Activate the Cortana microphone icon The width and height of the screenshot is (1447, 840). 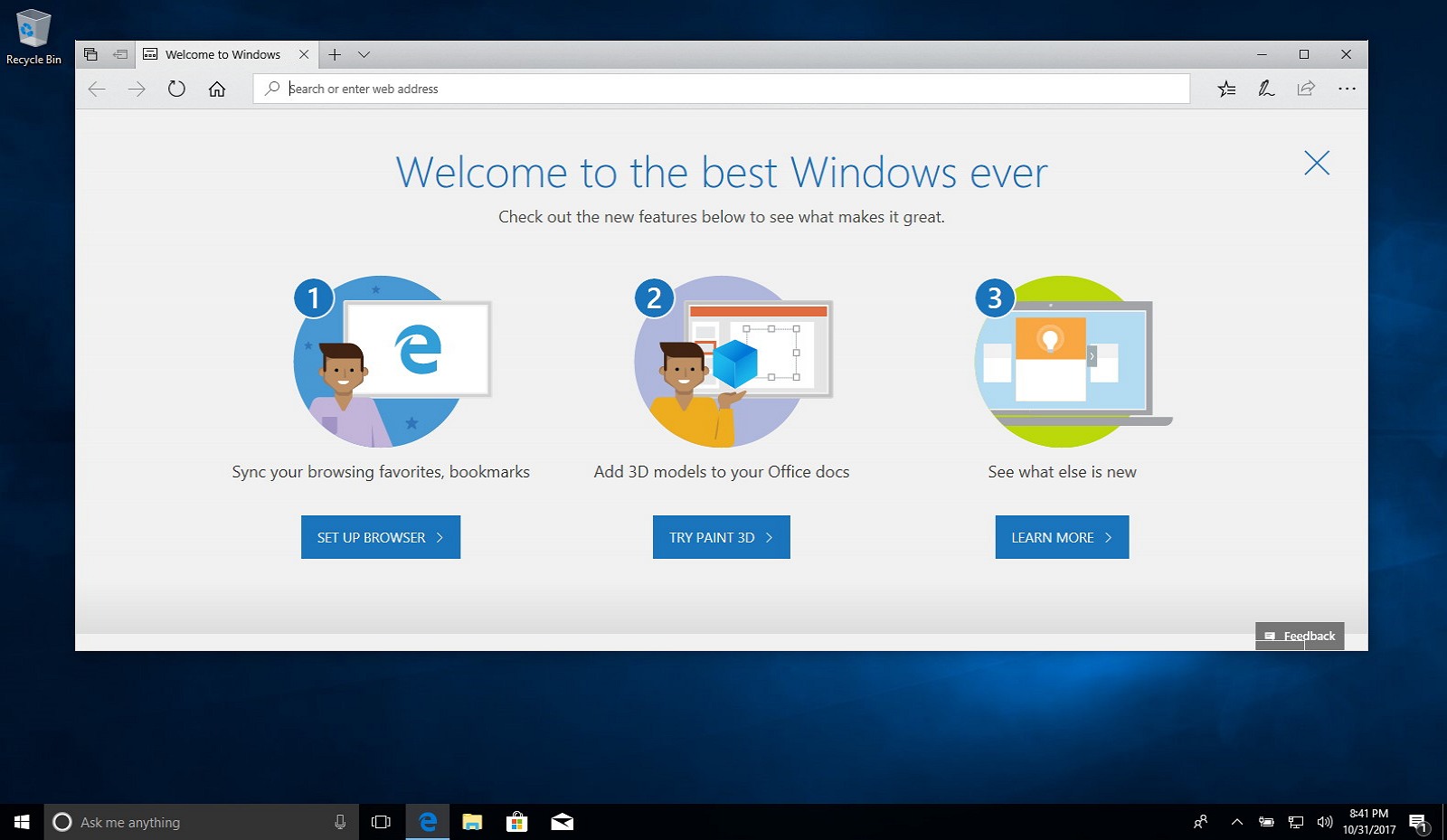pos(340,822)
